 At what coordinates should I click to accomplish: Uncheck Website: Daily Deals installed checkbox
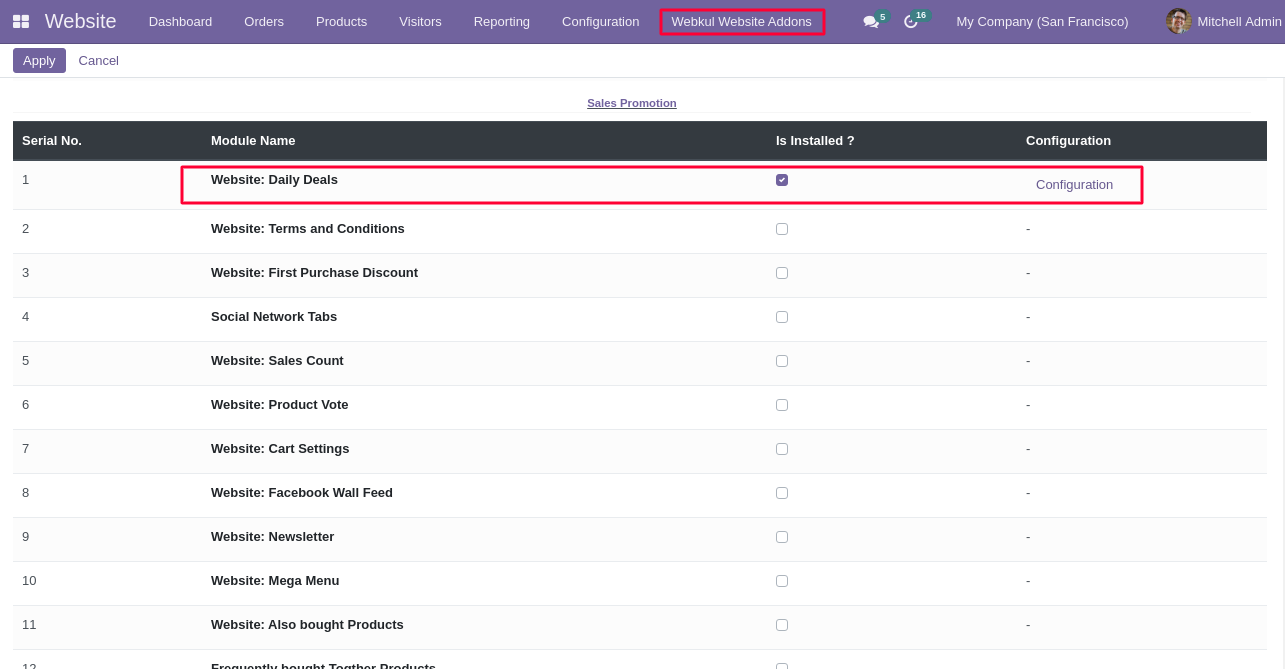pos(782,180)
